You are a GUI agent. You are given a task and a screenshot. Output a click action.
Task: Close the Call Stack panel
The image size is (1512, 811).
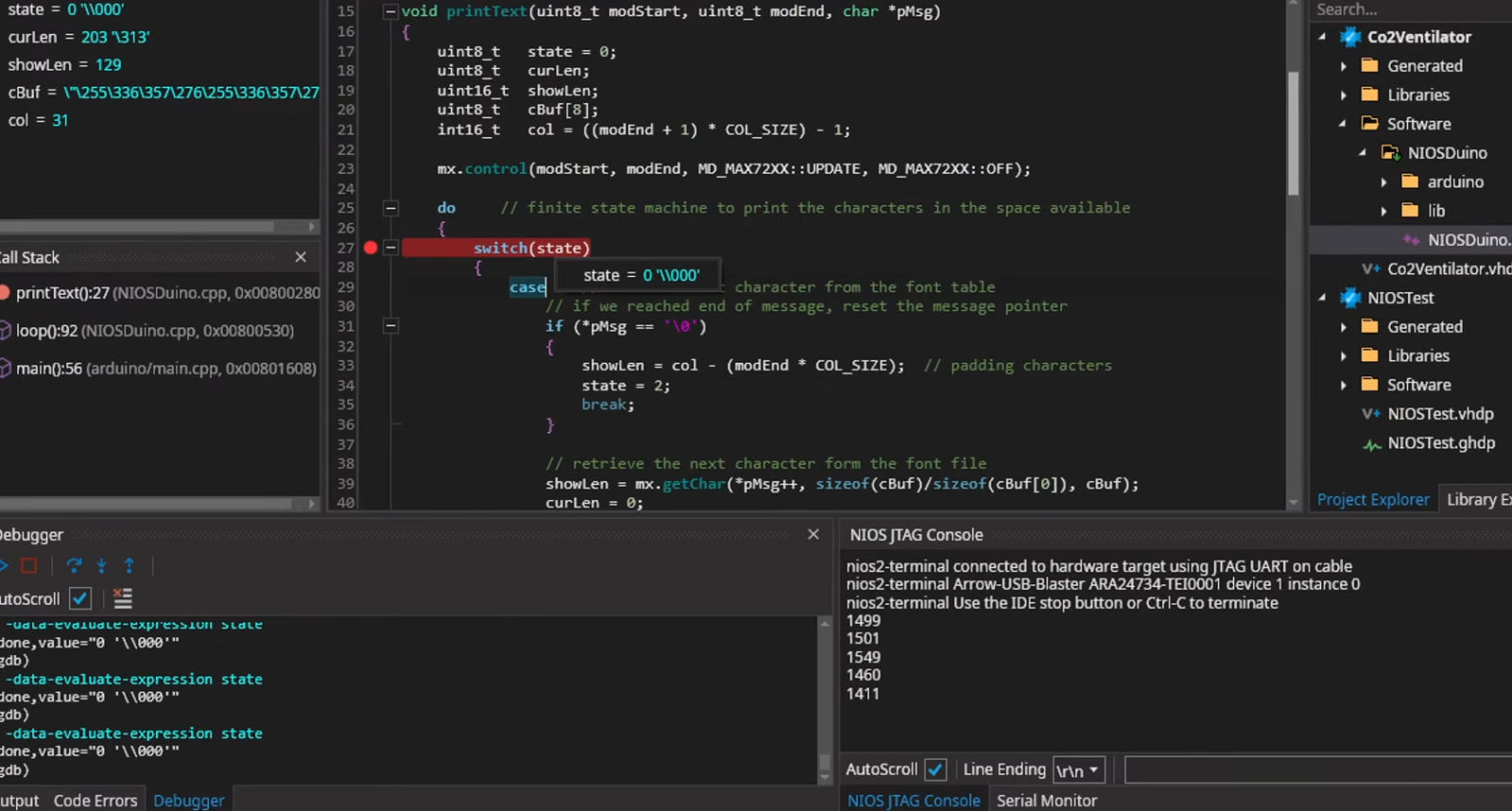(x=301, y=257)
